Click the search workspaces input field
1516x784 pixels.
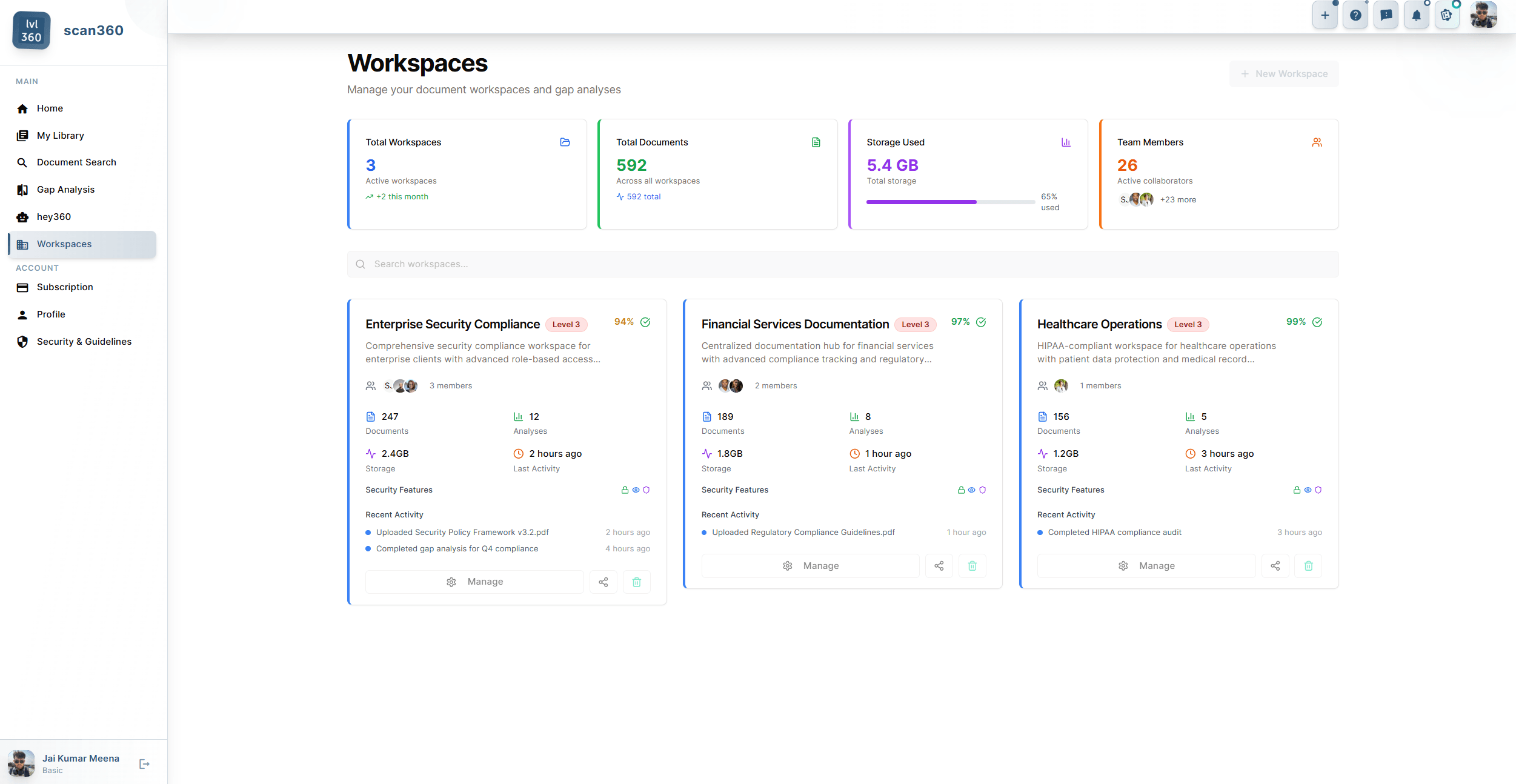(842, 264)
